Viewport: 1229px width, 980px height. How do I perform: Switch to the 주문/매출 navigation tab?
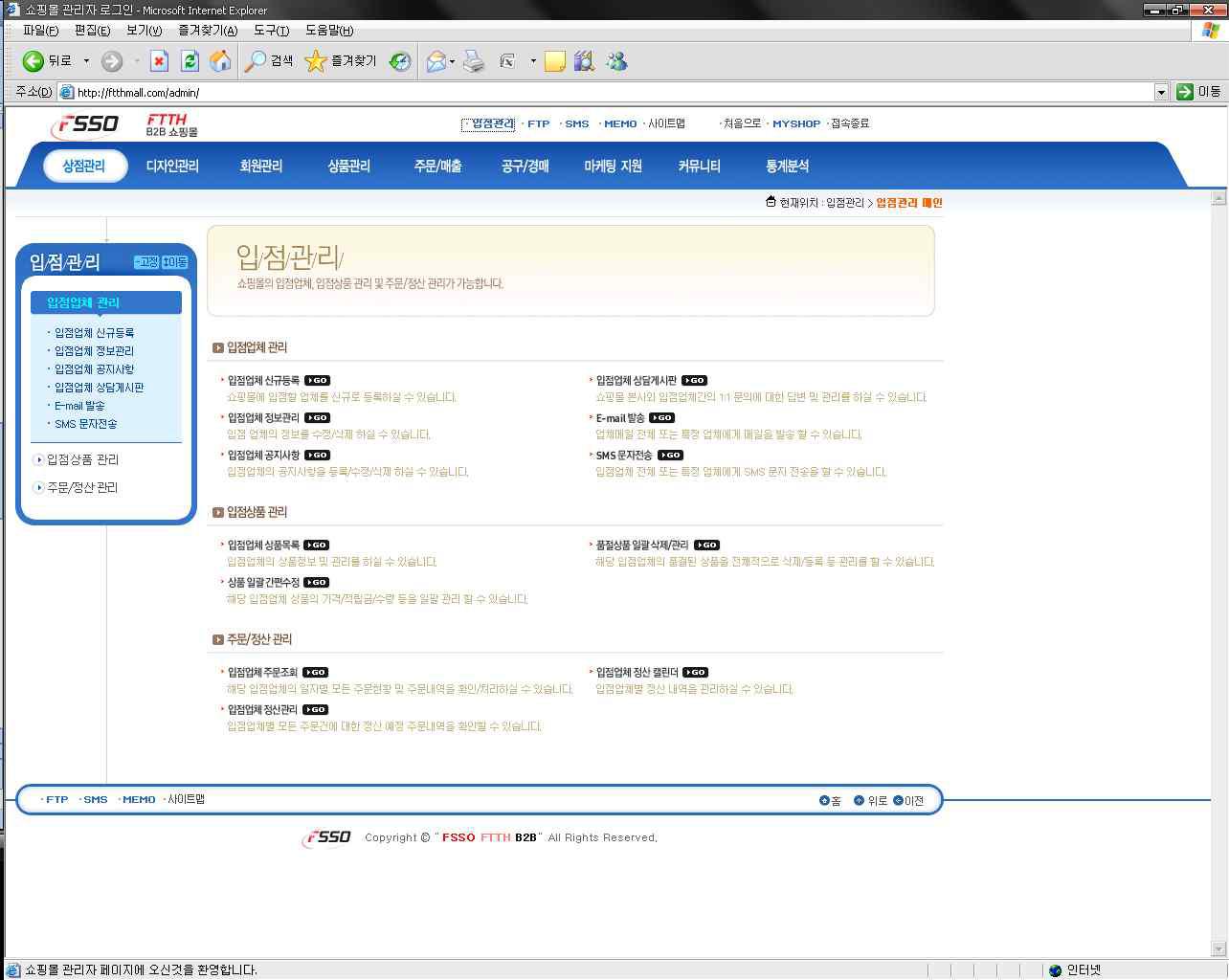(x=437, y=167)
